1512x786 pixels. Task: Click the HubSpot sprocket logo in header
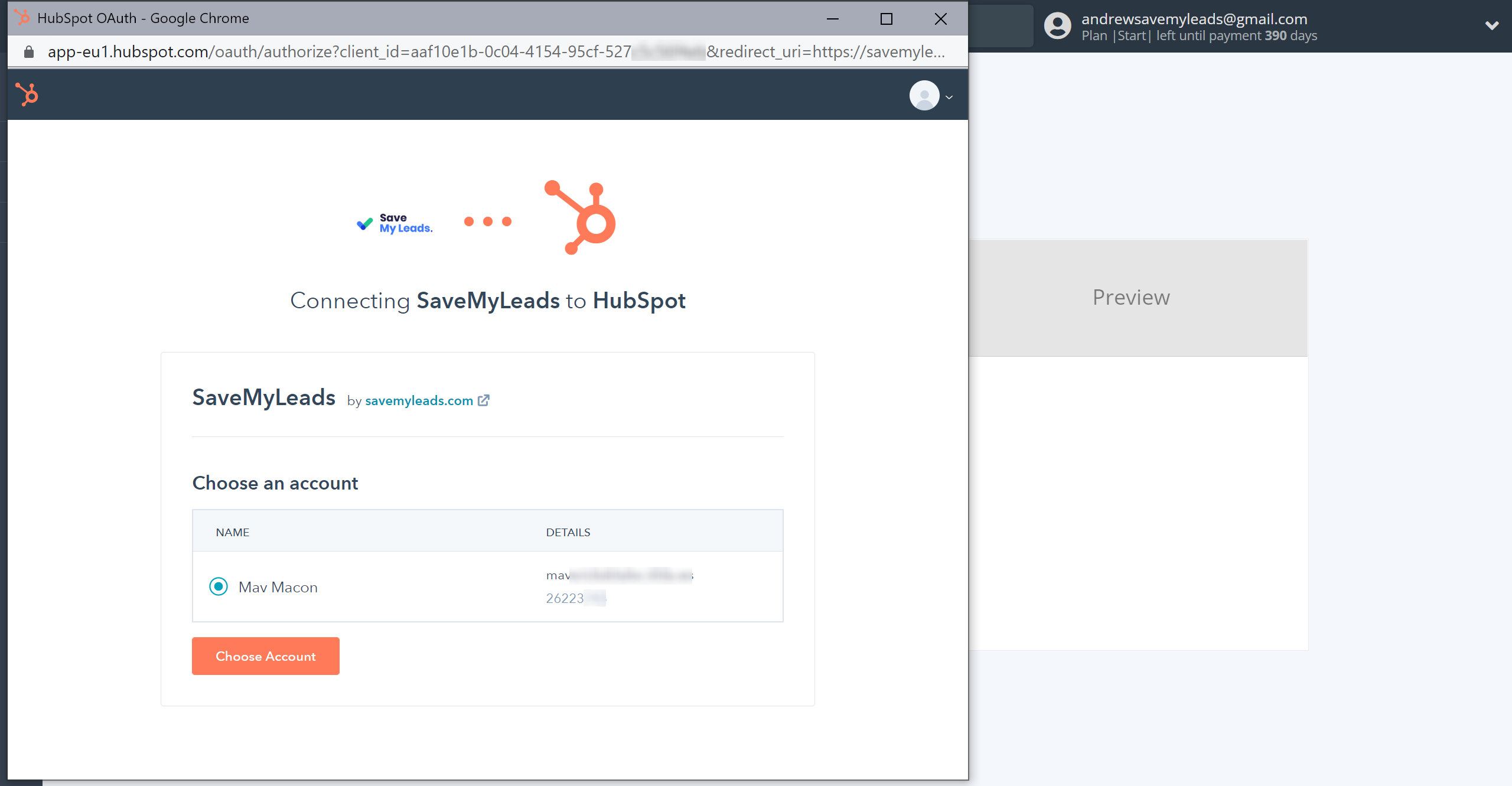point(27,94)
